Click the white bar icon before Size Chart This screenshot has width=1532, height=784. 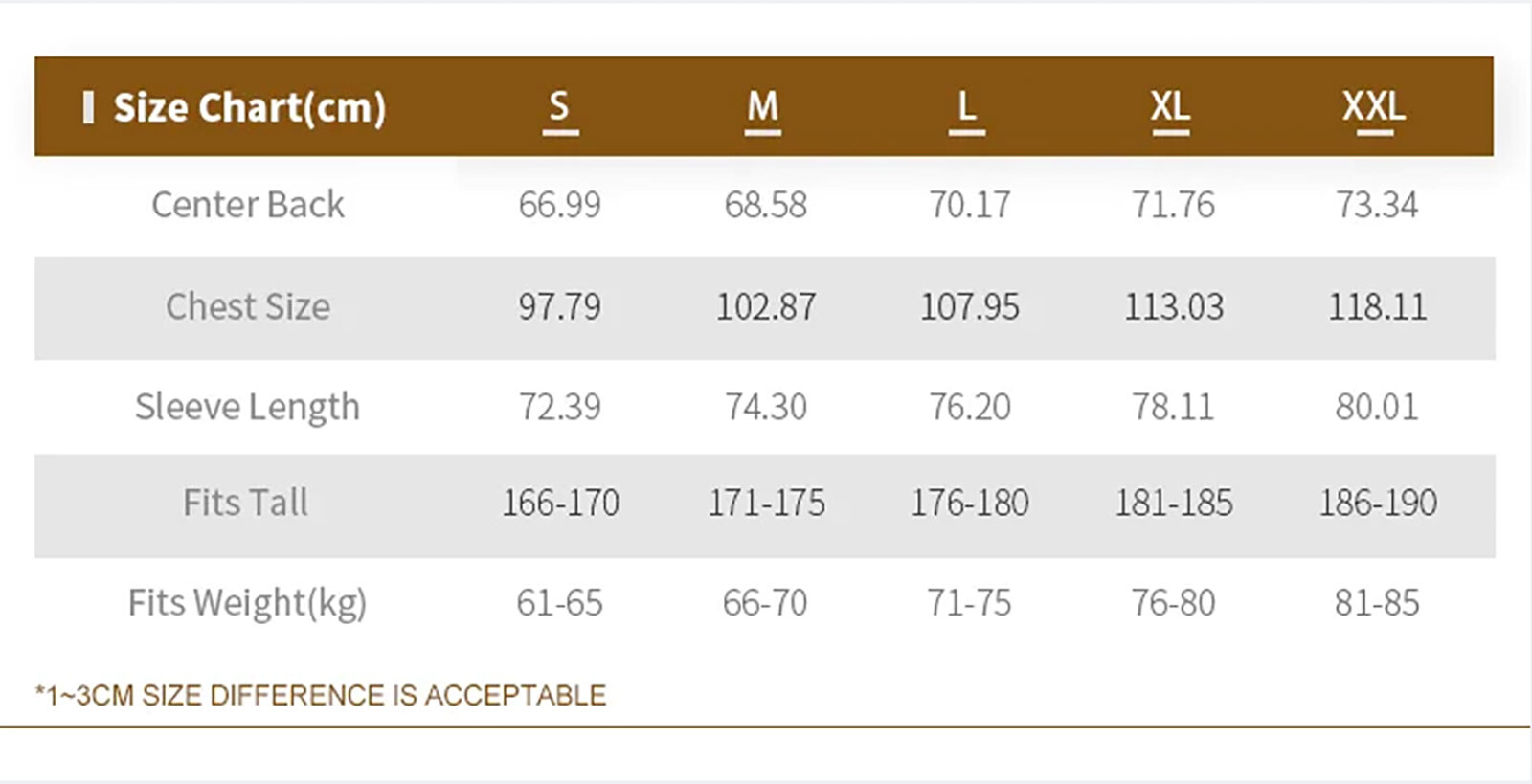(88, 107)
